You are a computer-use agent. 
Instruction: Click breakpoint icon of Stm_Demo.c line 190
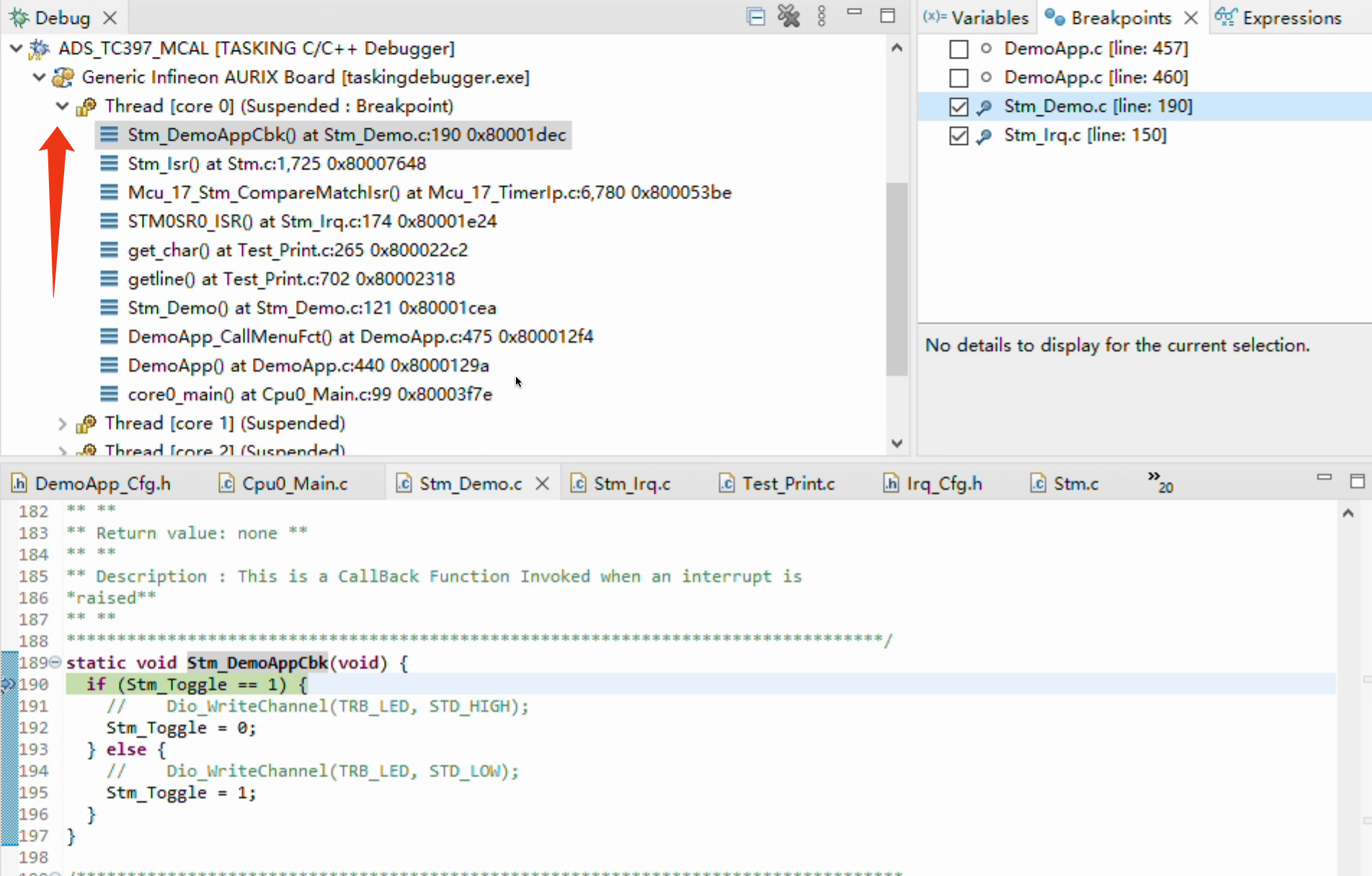pos(984,107)
